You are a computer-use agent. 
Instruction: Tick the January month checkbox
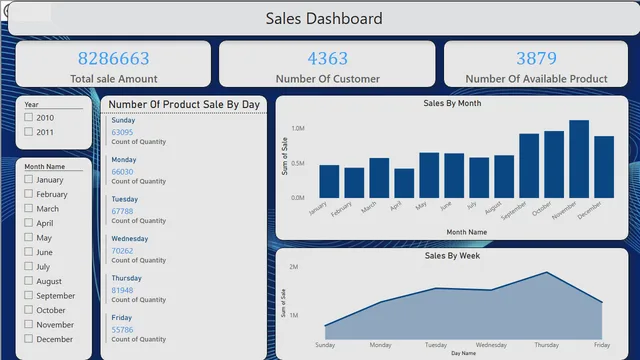pos(29,179)
